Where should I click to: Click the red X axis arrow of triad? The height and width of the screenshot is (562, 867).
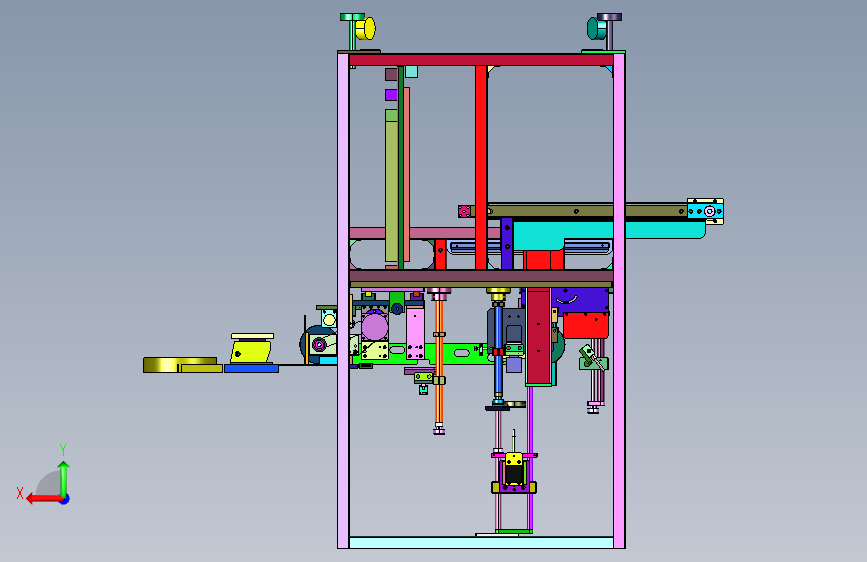(x=43, y=499)
